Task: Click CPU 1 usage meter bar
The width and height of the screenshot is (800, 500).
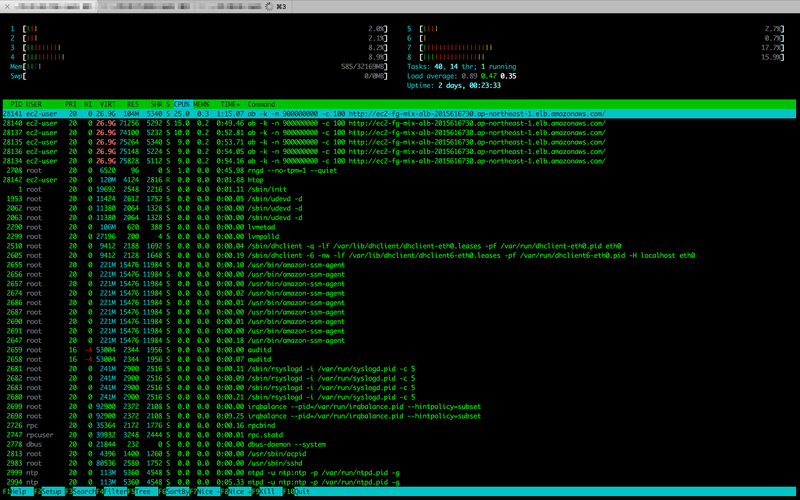Action: coord(205,29)
